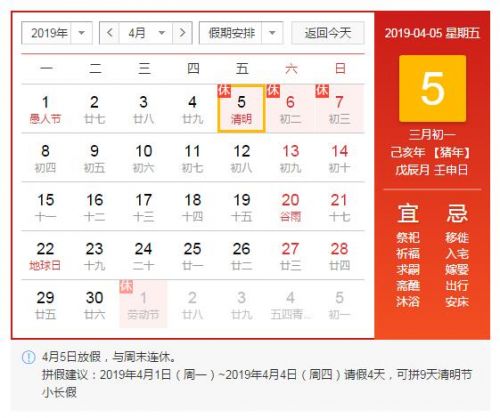The height and width of the screenshot is (418, 500).
Task: Select April 4 廿九
Action: (192, 109)
